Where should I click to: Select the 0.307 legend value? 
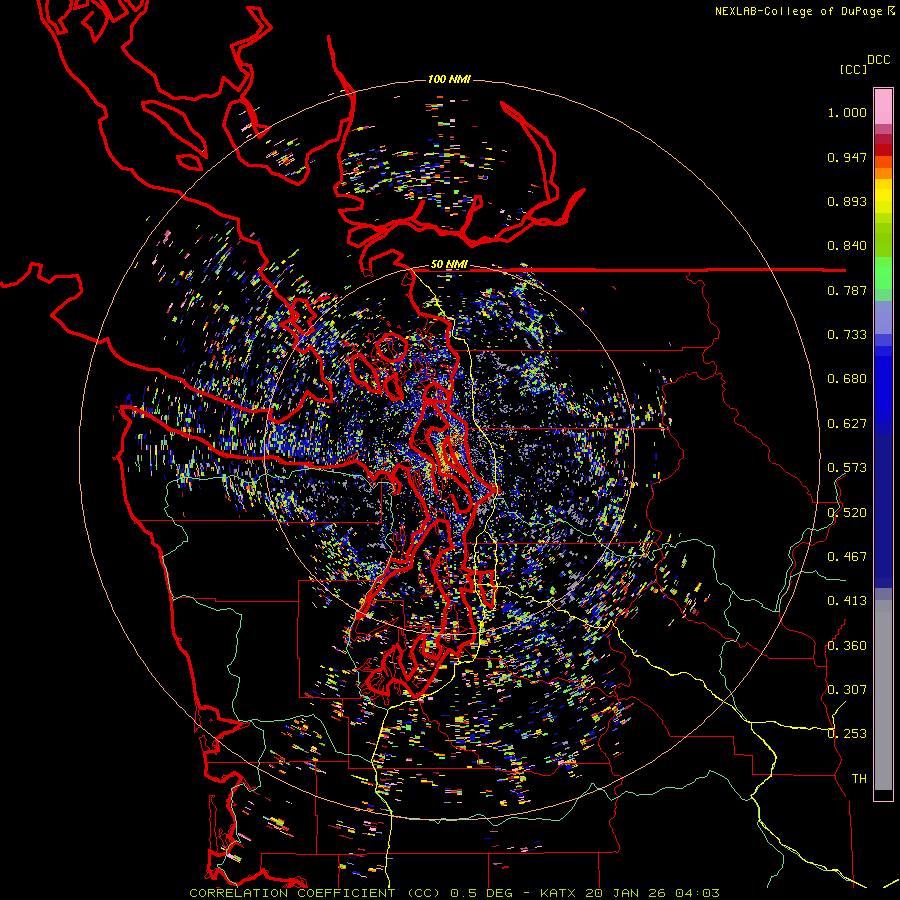click(x=847, y=690)
